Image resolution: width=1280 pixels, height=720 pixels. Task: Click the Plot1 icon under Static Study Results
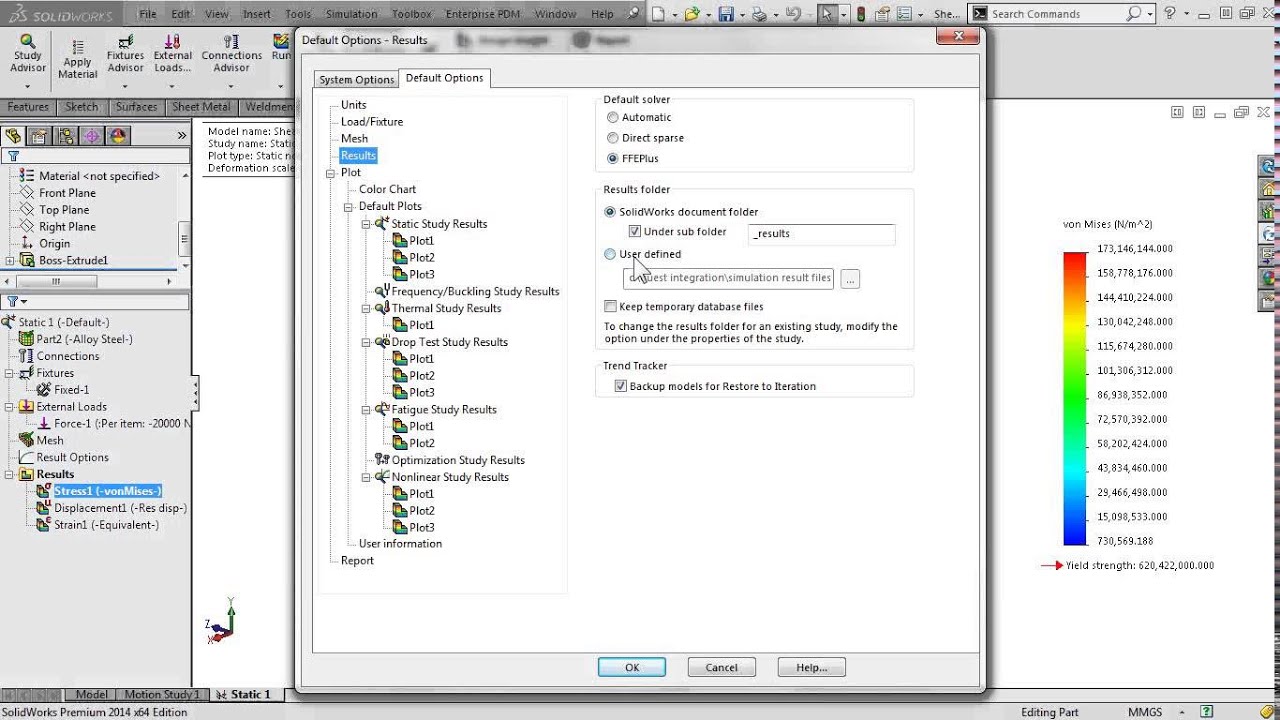pyautogui.click(x=401, y=241)
